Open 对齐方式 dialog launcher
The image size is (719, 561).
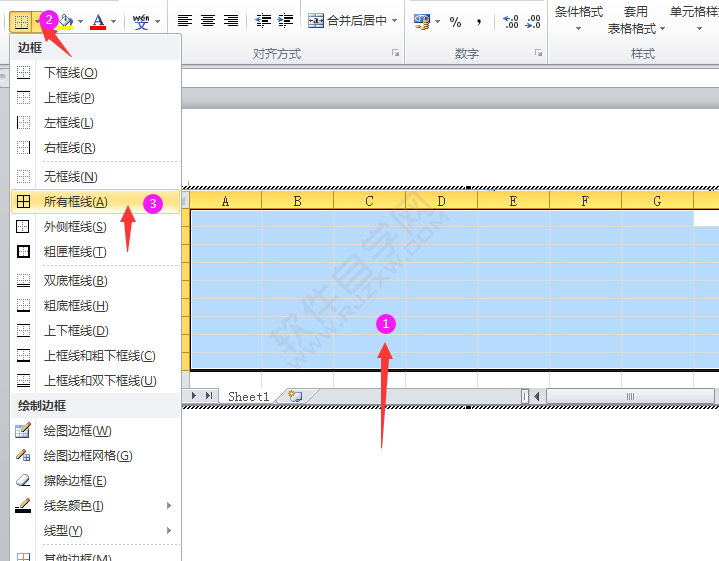[x=396, y=53]
